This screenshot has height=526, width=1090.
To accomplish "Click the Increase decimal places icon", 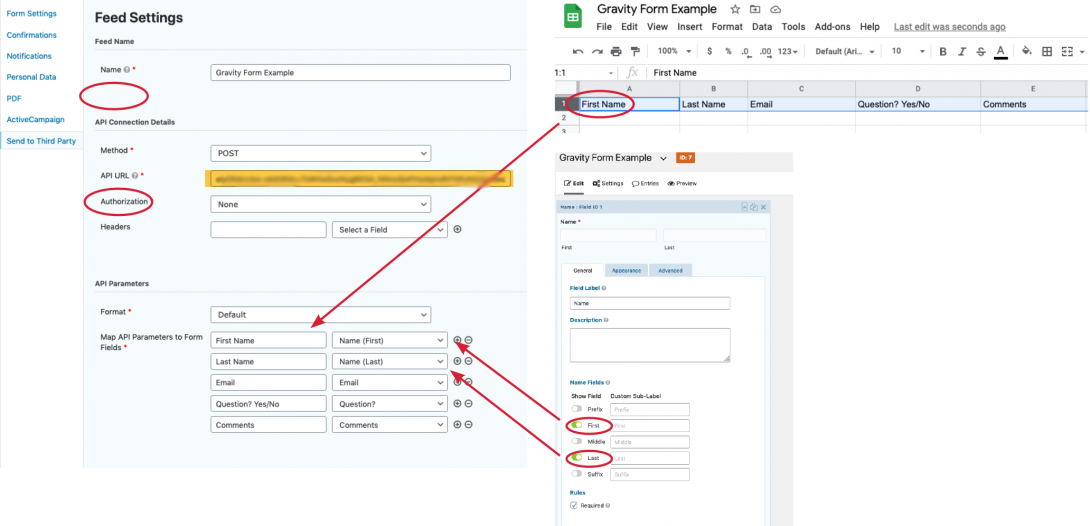I will [766, 51].
